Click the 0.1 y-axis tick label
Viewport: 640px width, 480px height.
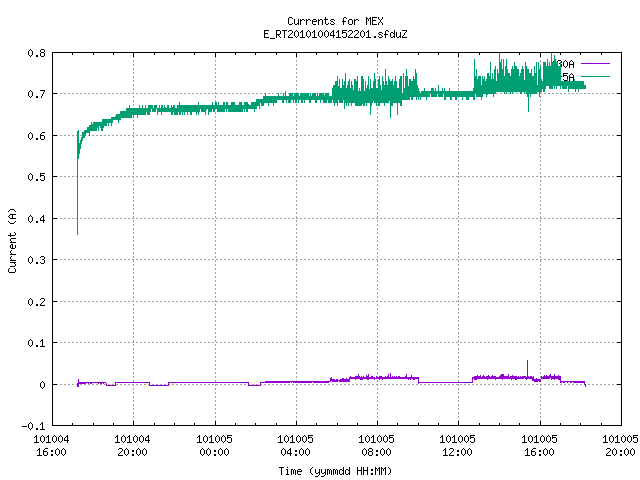(x=36, y=343)
